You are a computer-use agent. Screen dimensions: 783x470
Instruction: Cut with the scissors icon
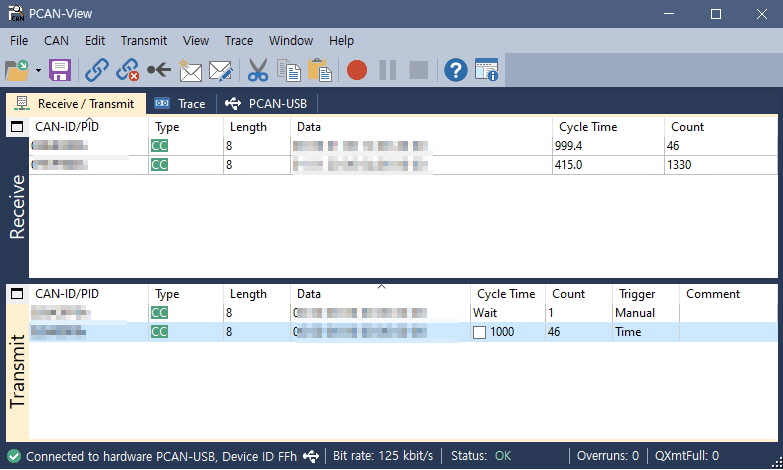258,70
